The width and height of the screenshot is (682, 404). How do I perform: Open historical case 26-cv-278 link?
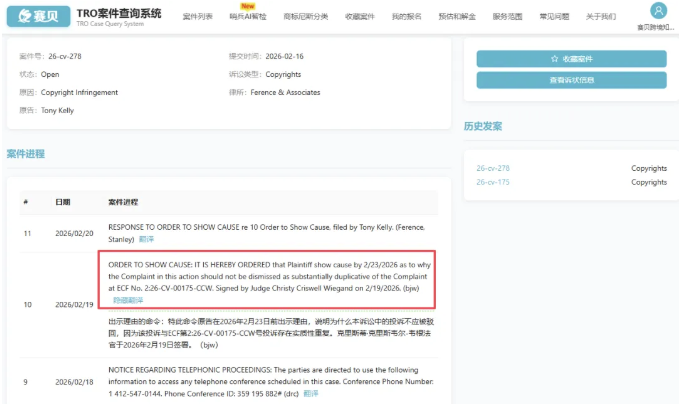[x=492, y=168]
